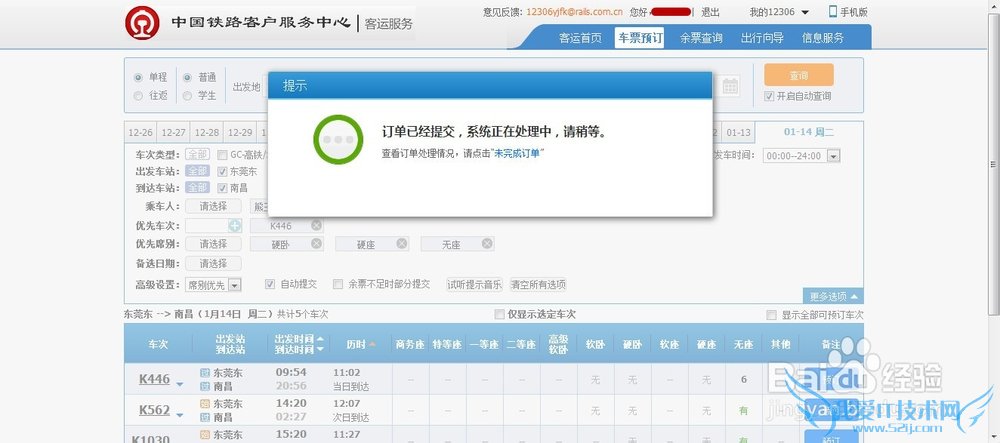Select the 12-27 date tab
Viewport: 1000px width, 443px height.
coord(173,133)
